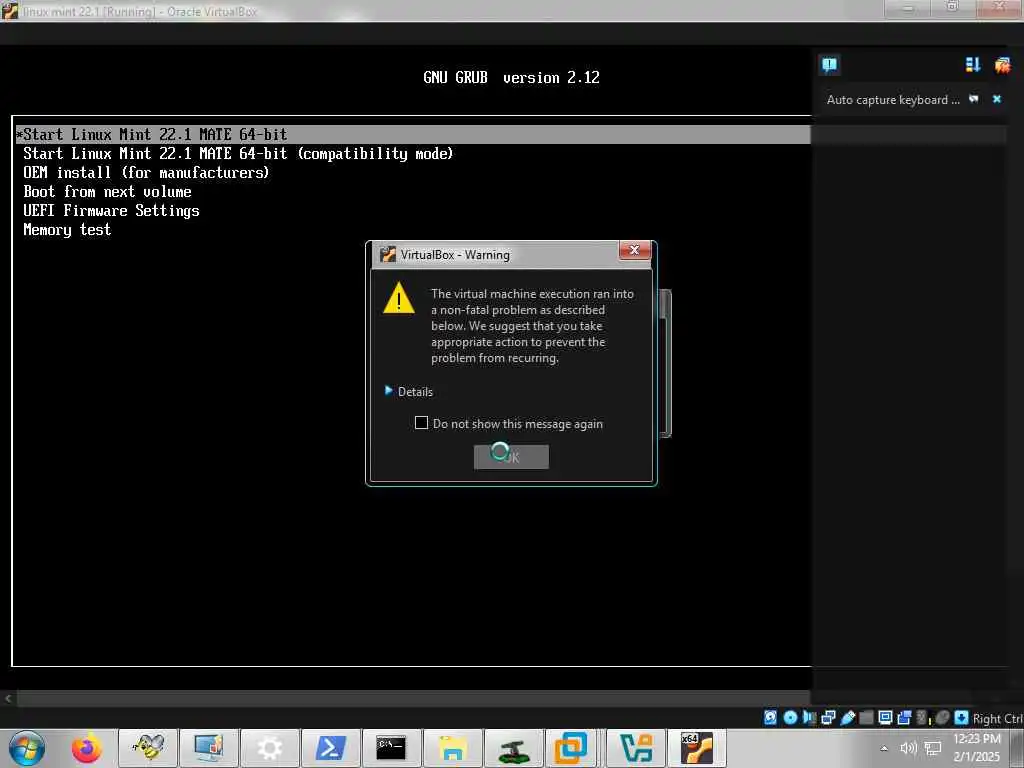Screen dimensions: 1024x768
Task: Open Firefox from the taskbar
Action: click(86, 748)
